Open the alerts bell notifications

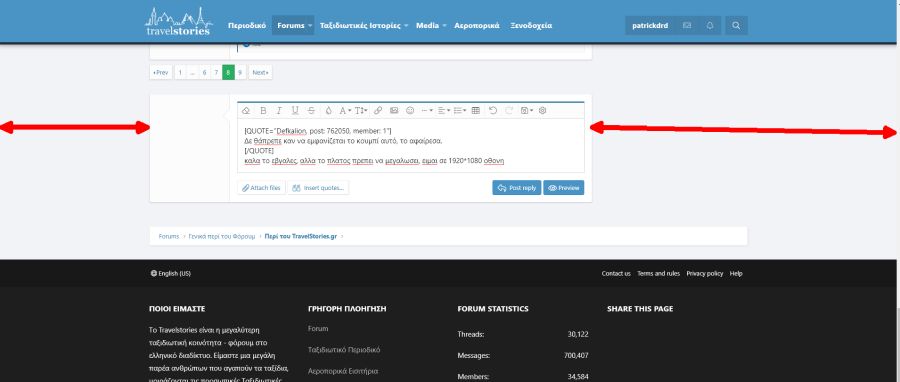[x=710, y=25]
